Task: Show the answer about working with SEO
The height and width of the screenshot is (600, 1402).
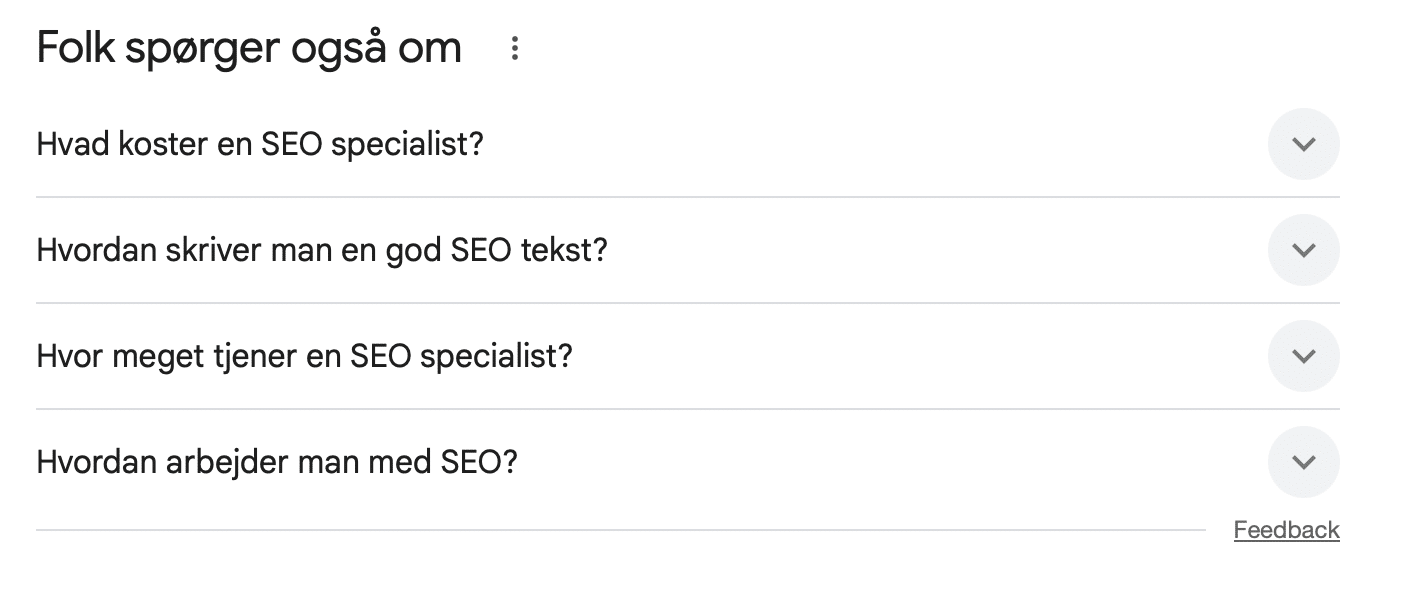Action: (x=688, y=462)
